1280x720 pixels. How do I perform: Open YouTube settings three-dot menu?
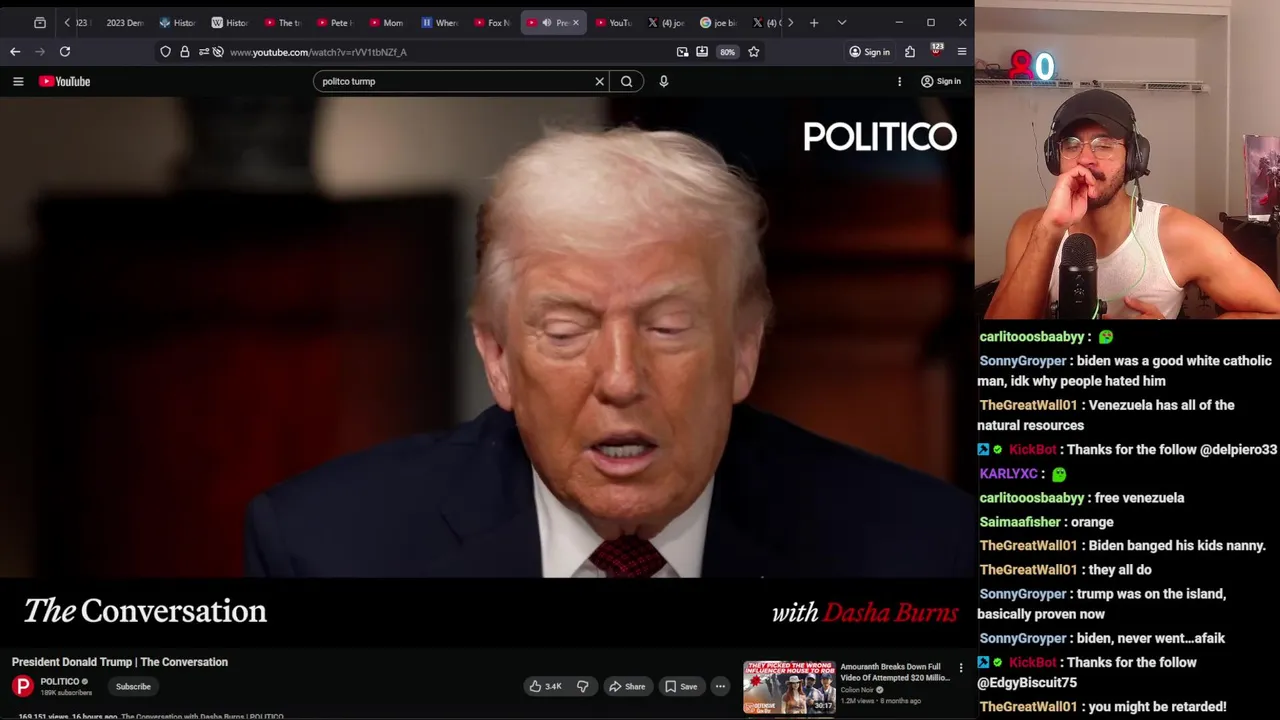[899, 81]
